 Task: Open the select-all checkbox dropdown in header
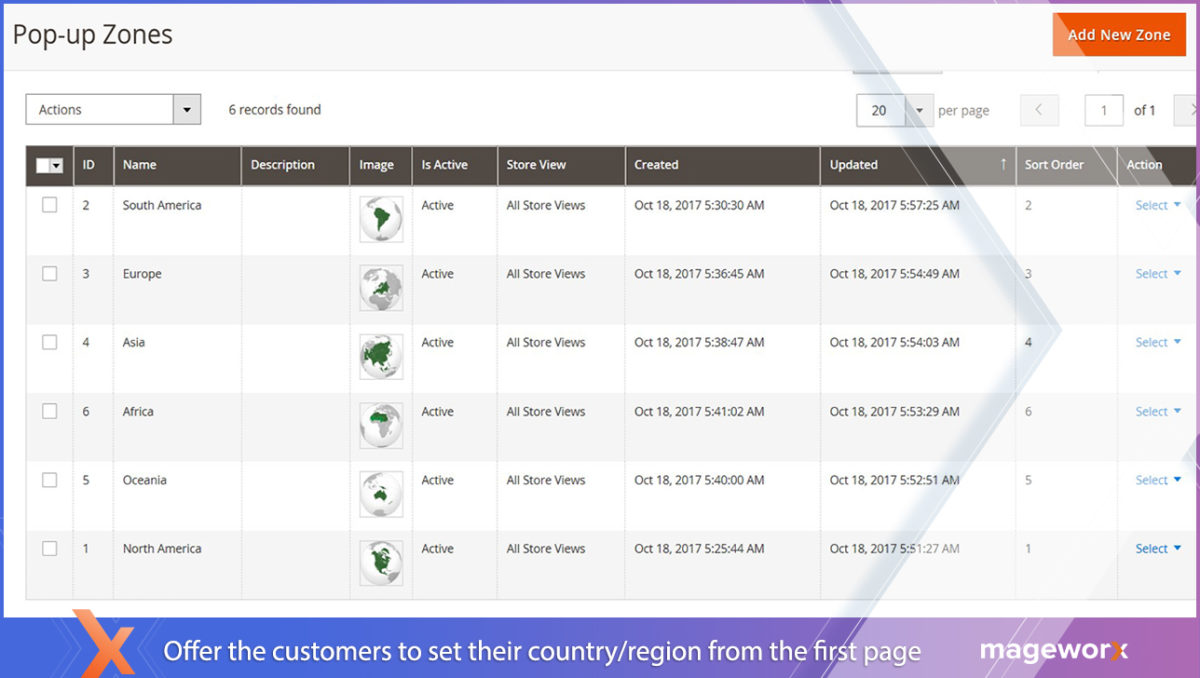[x=57, y=166]
